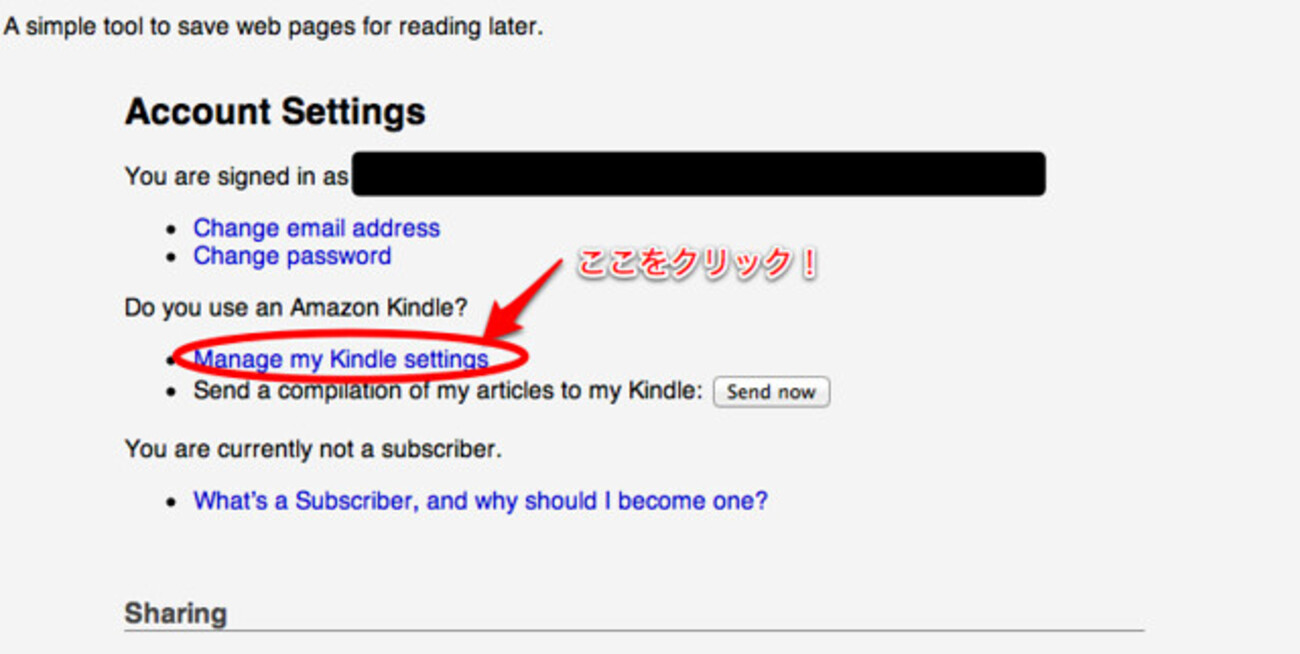This screenshot has width=1300, height=654.
Task: Open the Change password link
Action: pyautogui.click(x=292, y=256)
